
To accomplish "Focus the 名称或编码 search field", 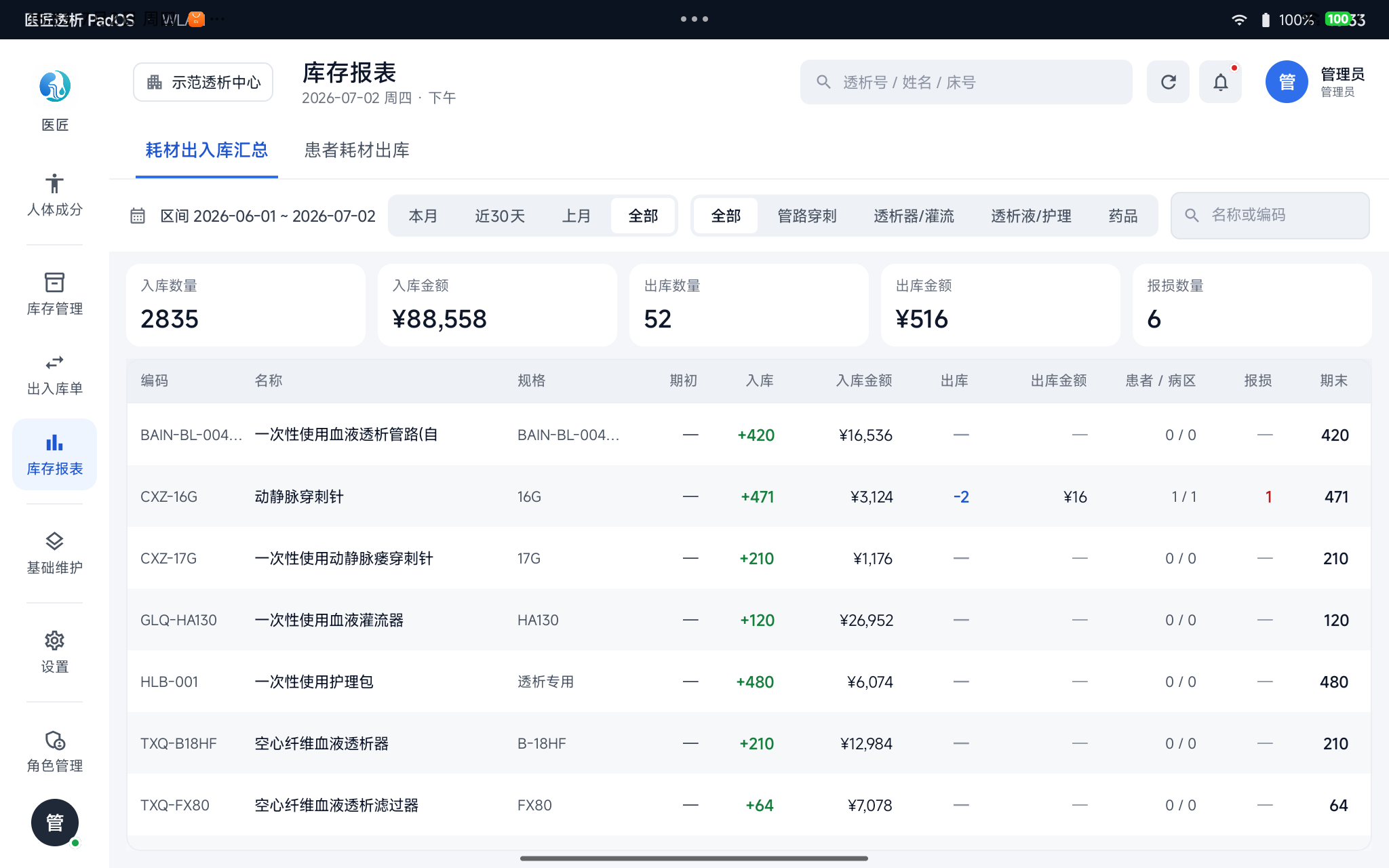I will 1270,215.
